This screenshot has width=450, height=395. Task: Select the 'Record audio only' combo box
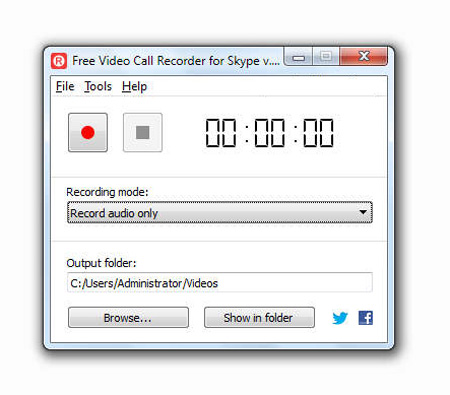pos(220,212)
